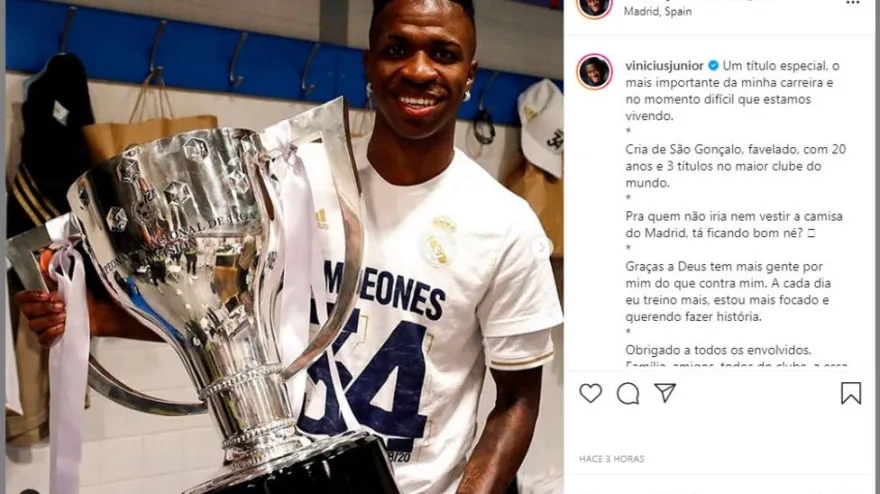Click the header profile picture at top
880x494 pixels.
[594, 8]
